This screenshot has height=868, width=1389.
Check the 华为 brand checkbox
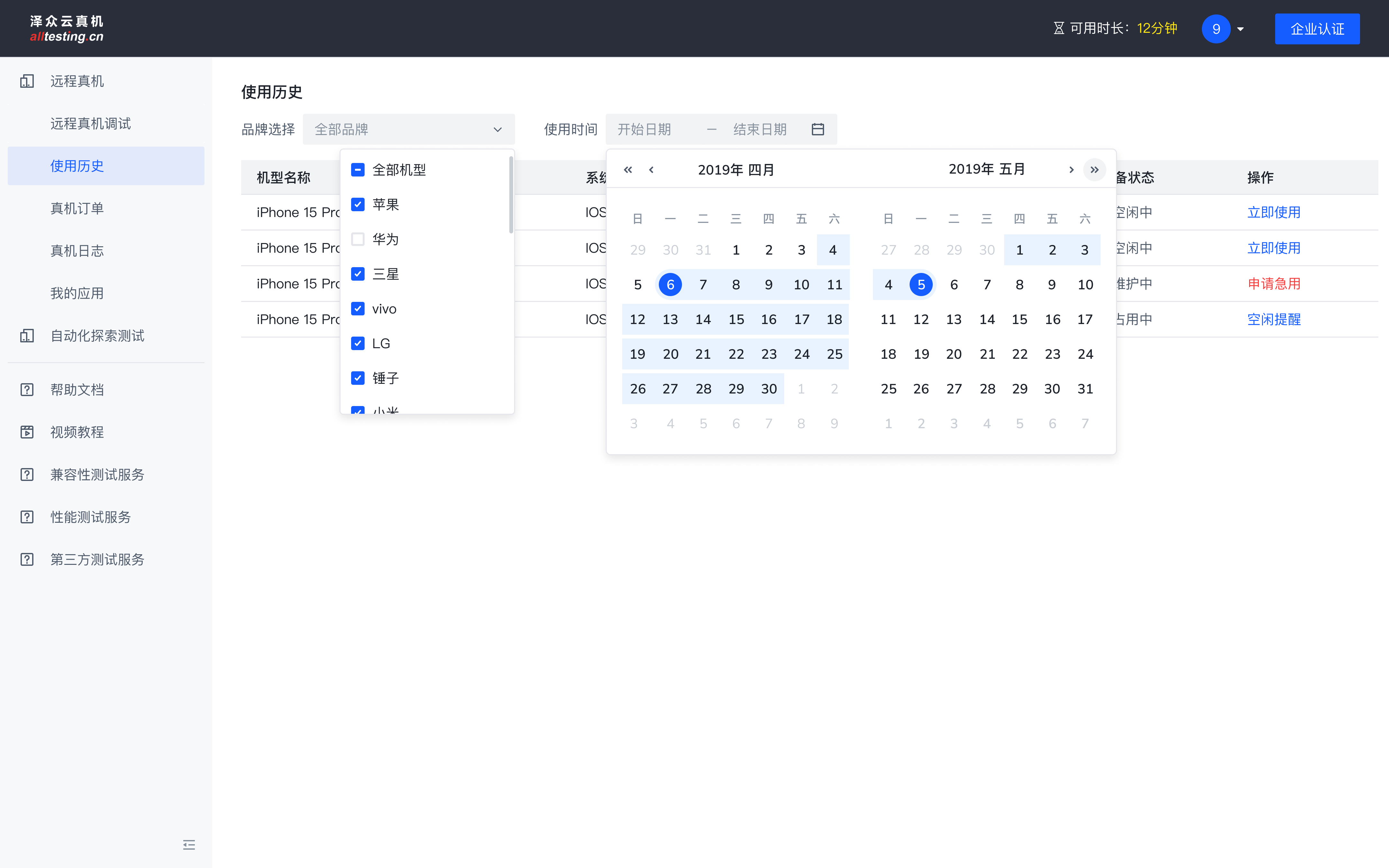point(358,239)
